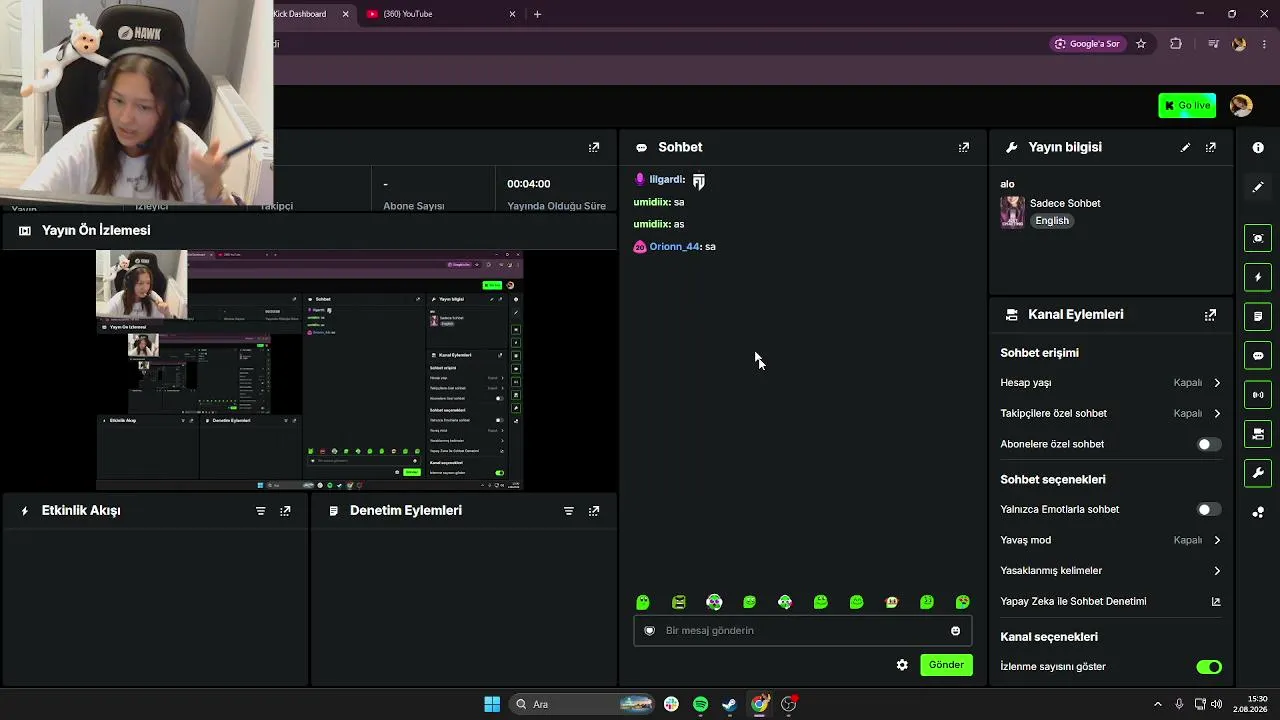Open the emoji picker in the message box
The width and height of the screenshot is (1280, 720).
pyautogui.click(x=955, y=631)
